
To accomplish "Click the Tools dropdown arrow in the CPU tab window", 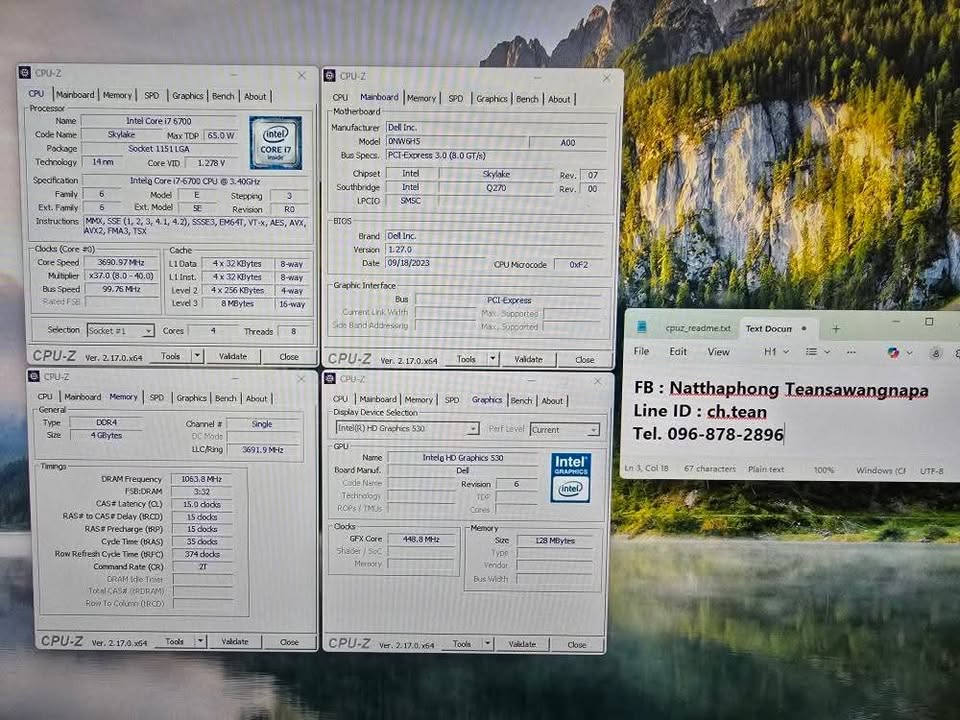I will 196,356.
